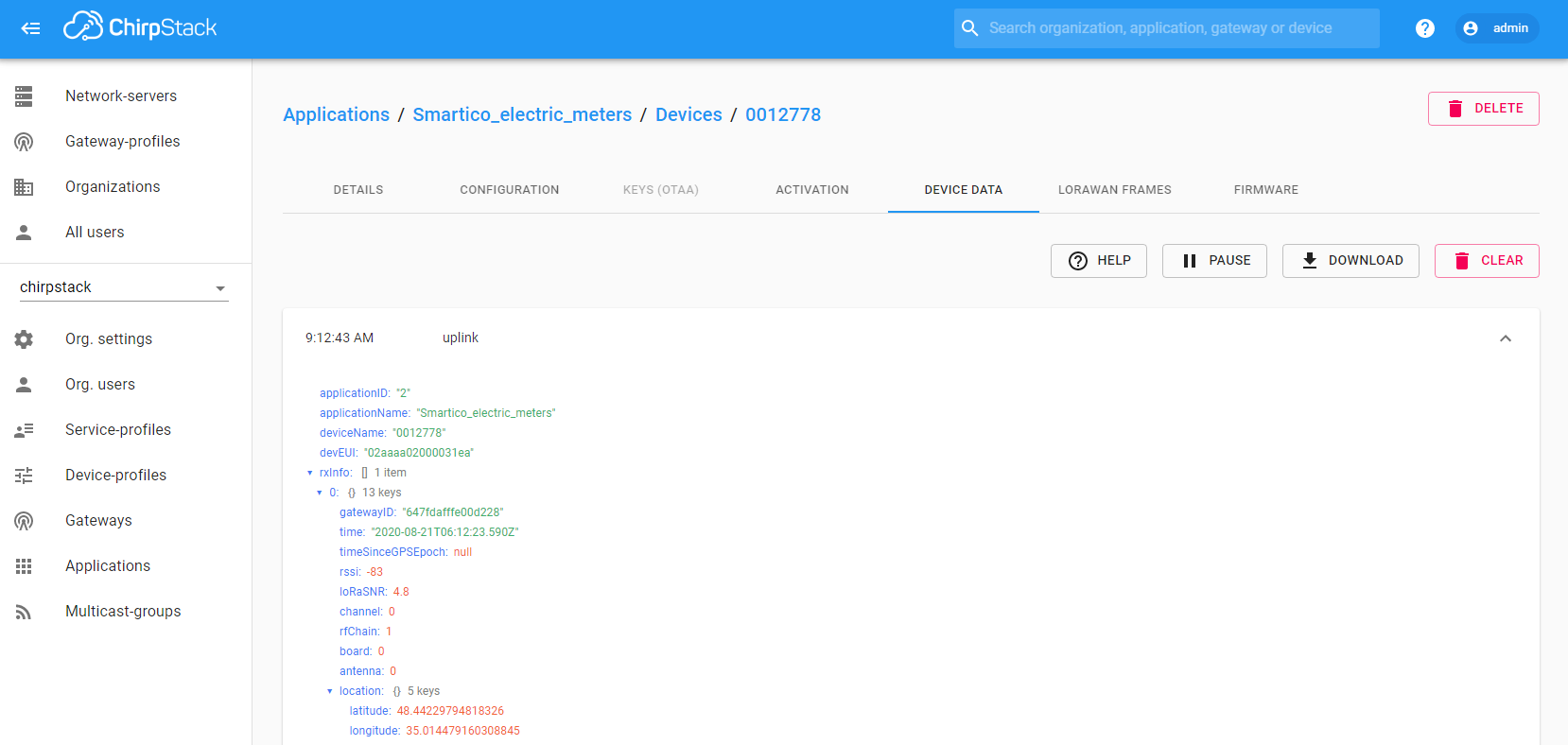The image size is (1568, 745).
Task: Switch to the Configuration tab
Action: pyautogui.click(x=509, y=190)
